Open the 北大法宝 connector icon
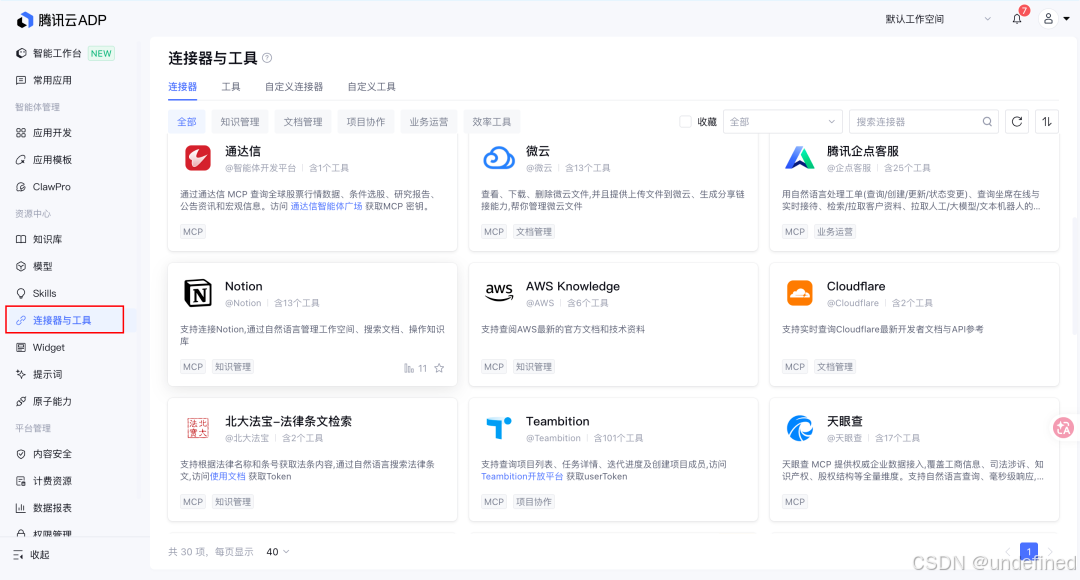This screenshot has height=580, width=1080. (198, 428)
